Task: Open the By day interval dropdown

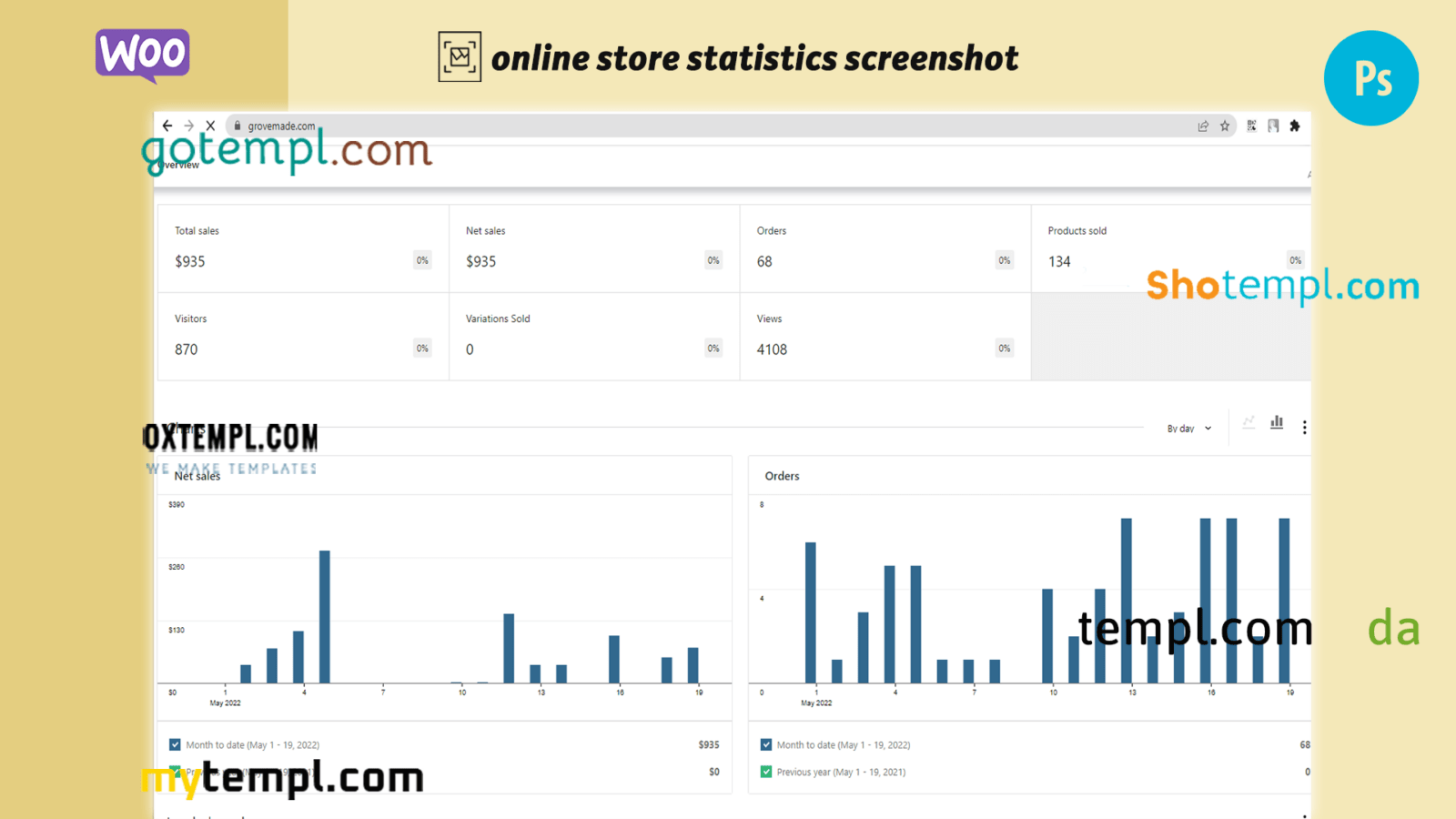Action: coord(1188,428)
